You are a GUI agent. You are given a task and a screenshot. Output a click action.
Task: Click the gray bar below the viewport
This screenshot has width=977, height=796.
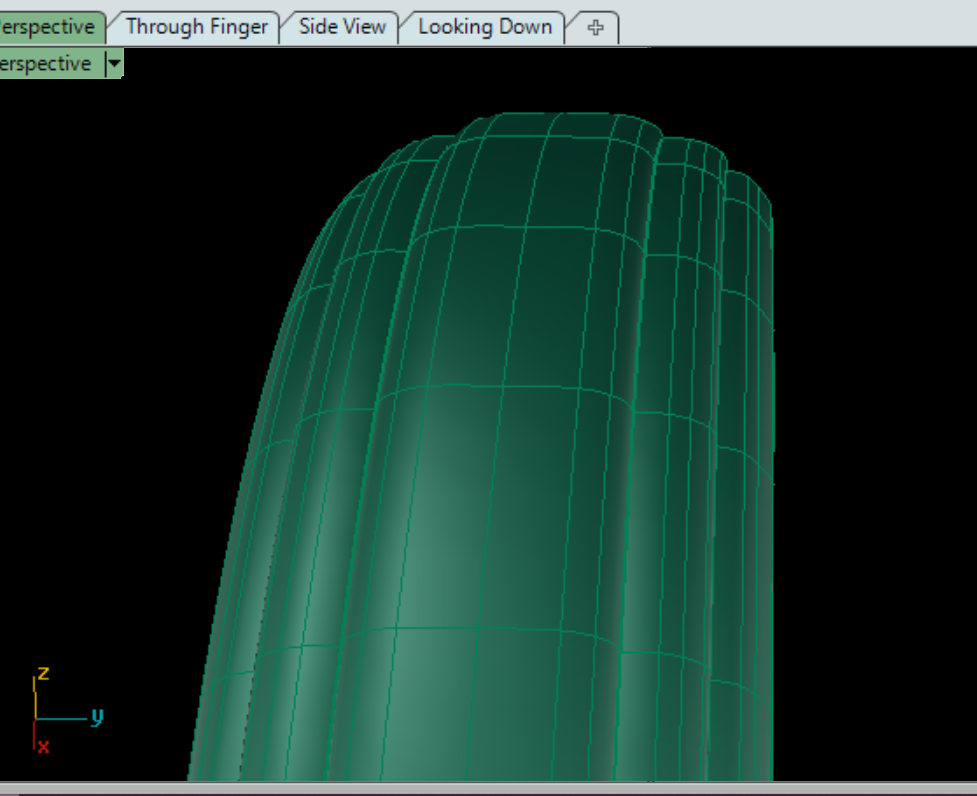[x=488, y=788]
